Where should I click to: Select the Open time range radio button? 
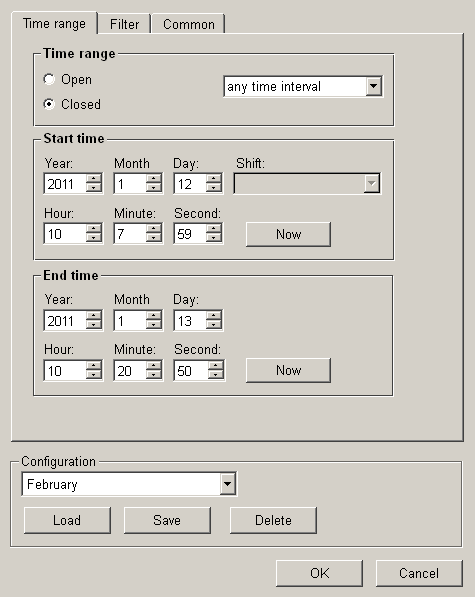49,80
